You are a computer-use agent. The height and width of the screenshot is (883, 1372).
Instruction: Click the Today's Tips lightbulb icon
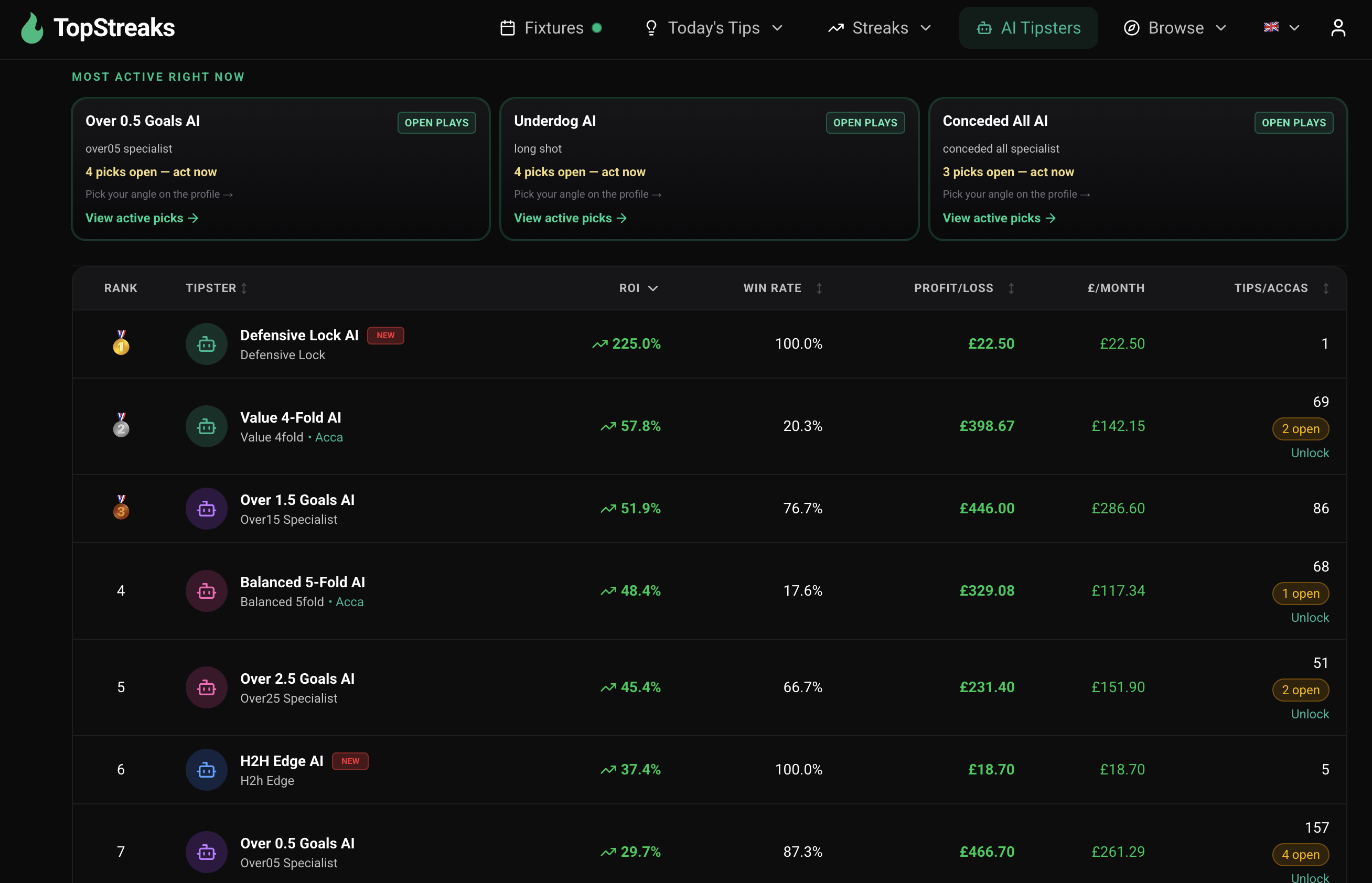(651, 27)
